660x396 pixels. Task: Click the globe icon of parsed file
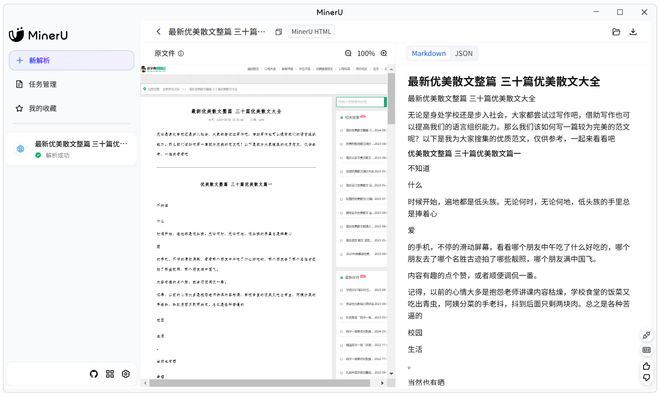20,149
